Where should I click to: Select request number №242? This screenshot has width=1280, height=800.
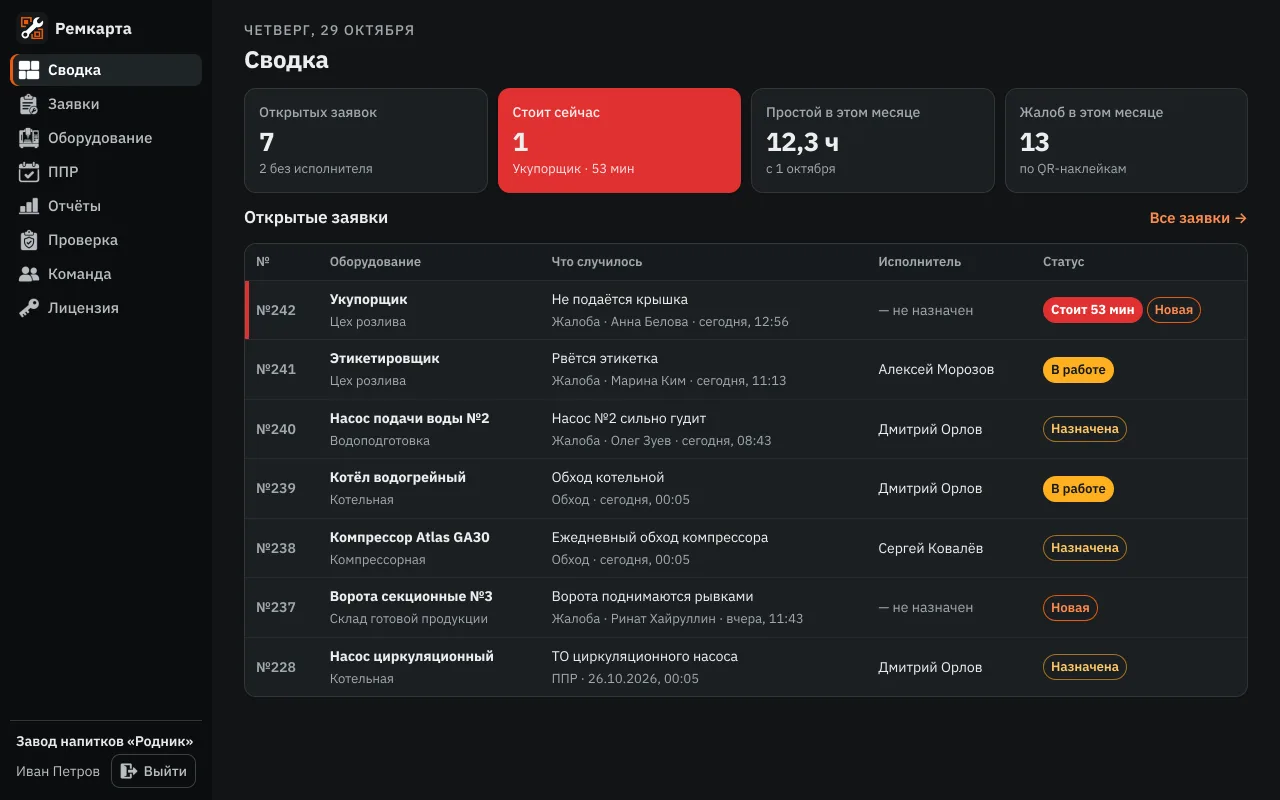click(x=276, y=310)
